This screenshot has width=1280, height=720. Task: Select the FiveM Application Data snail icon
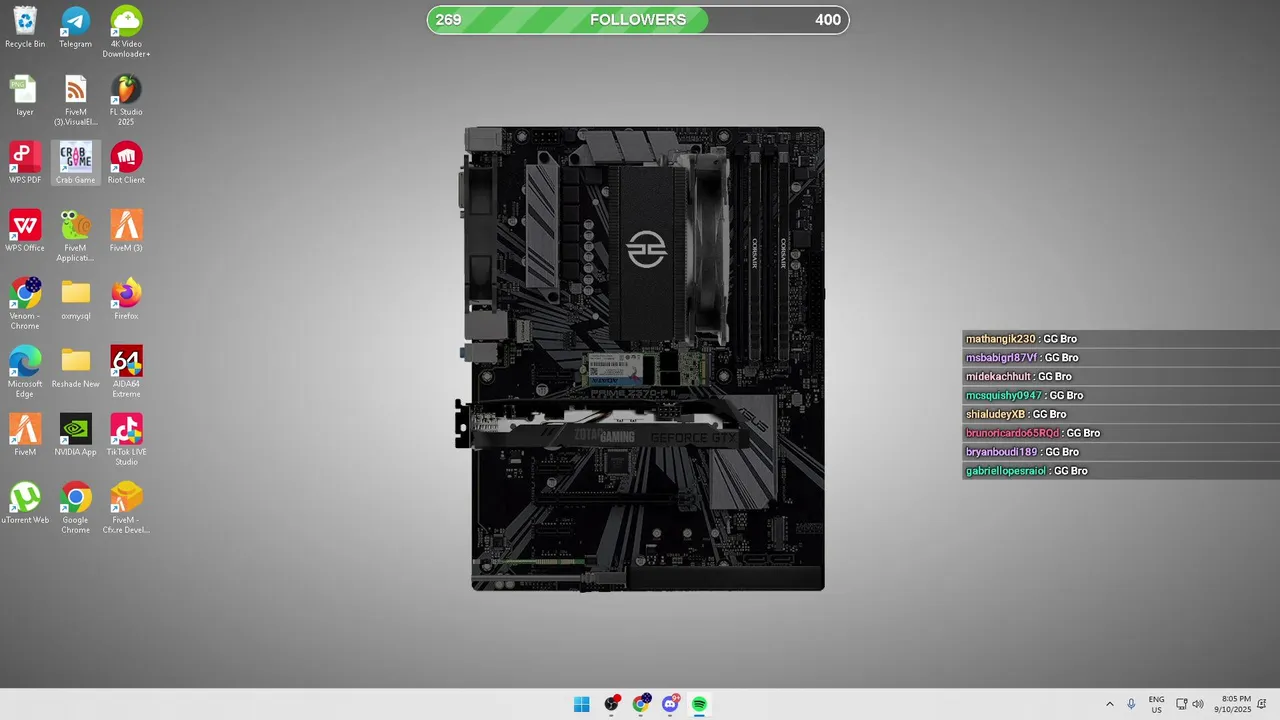click(76, 236)
